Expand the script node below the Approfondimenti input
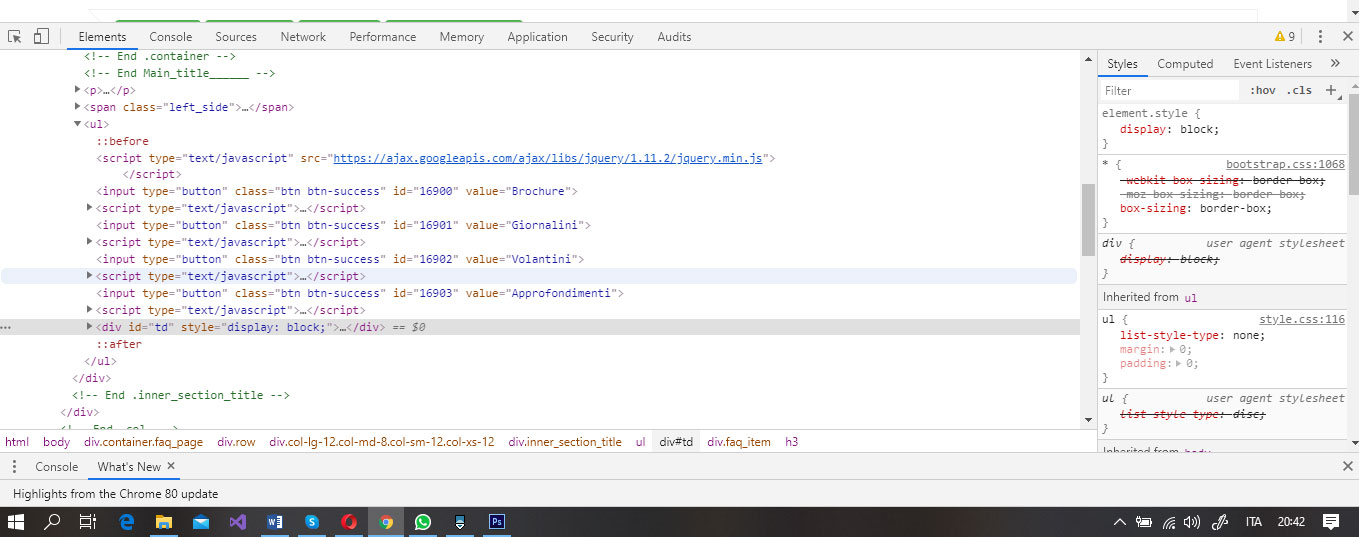 point(90,310)
